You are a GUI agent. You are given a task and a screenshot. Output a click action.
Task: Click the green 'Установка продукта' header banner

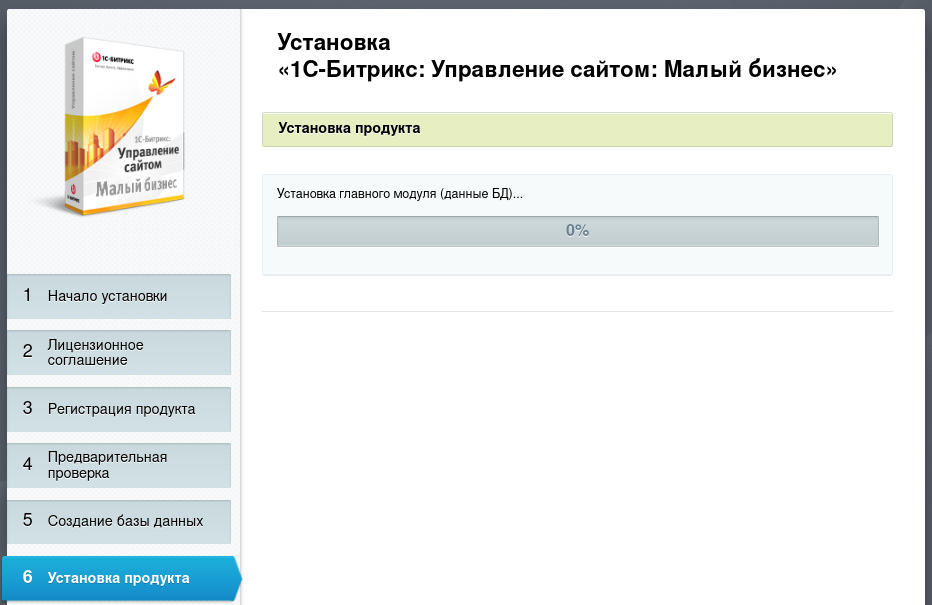577,129
